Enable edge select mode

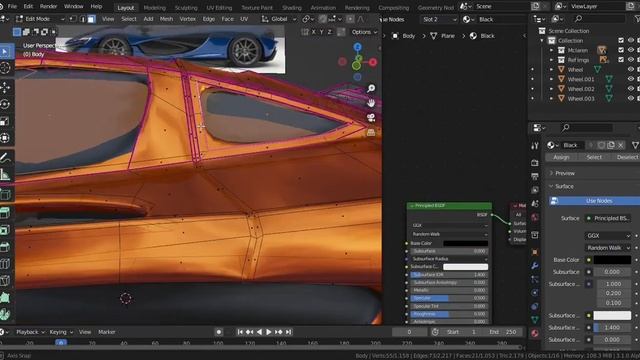(x=82, y=19)
